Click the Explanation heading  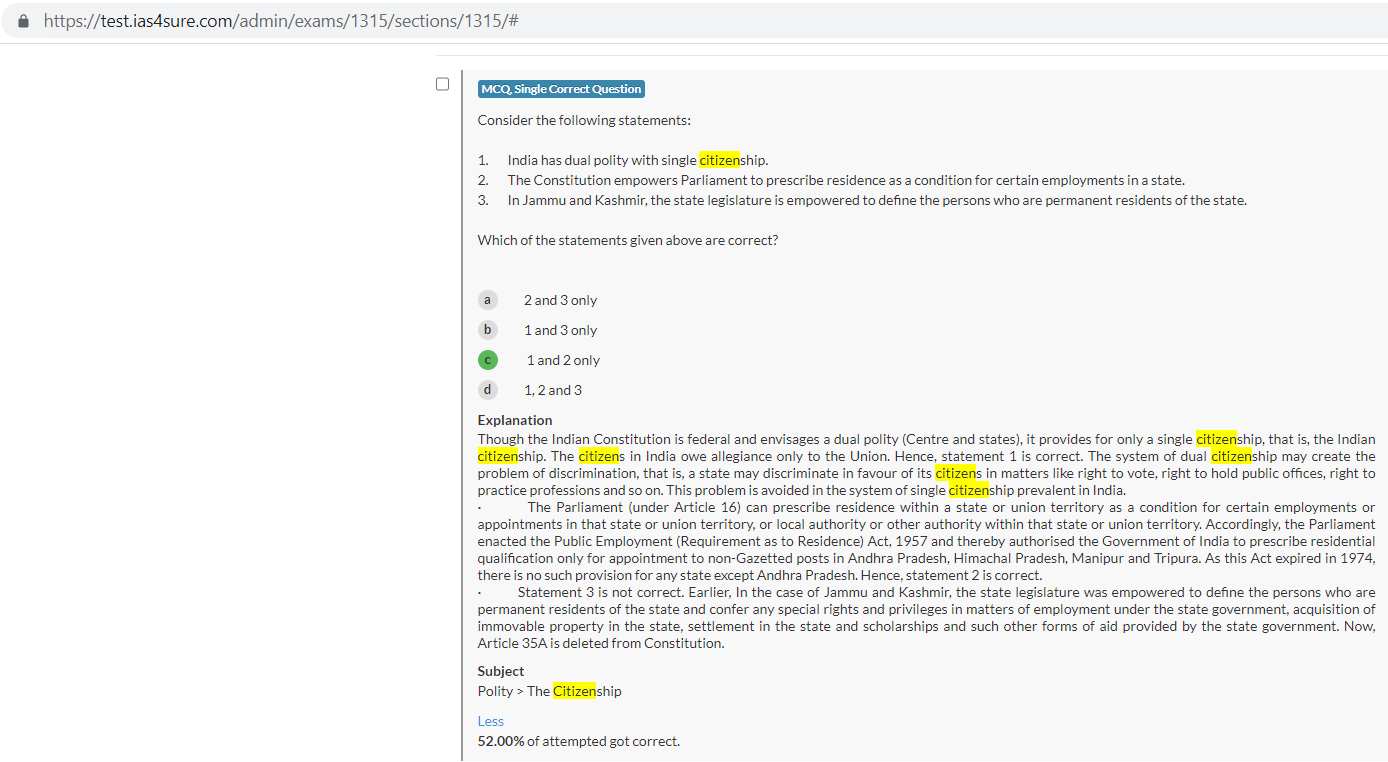click(x=514, y=420)
